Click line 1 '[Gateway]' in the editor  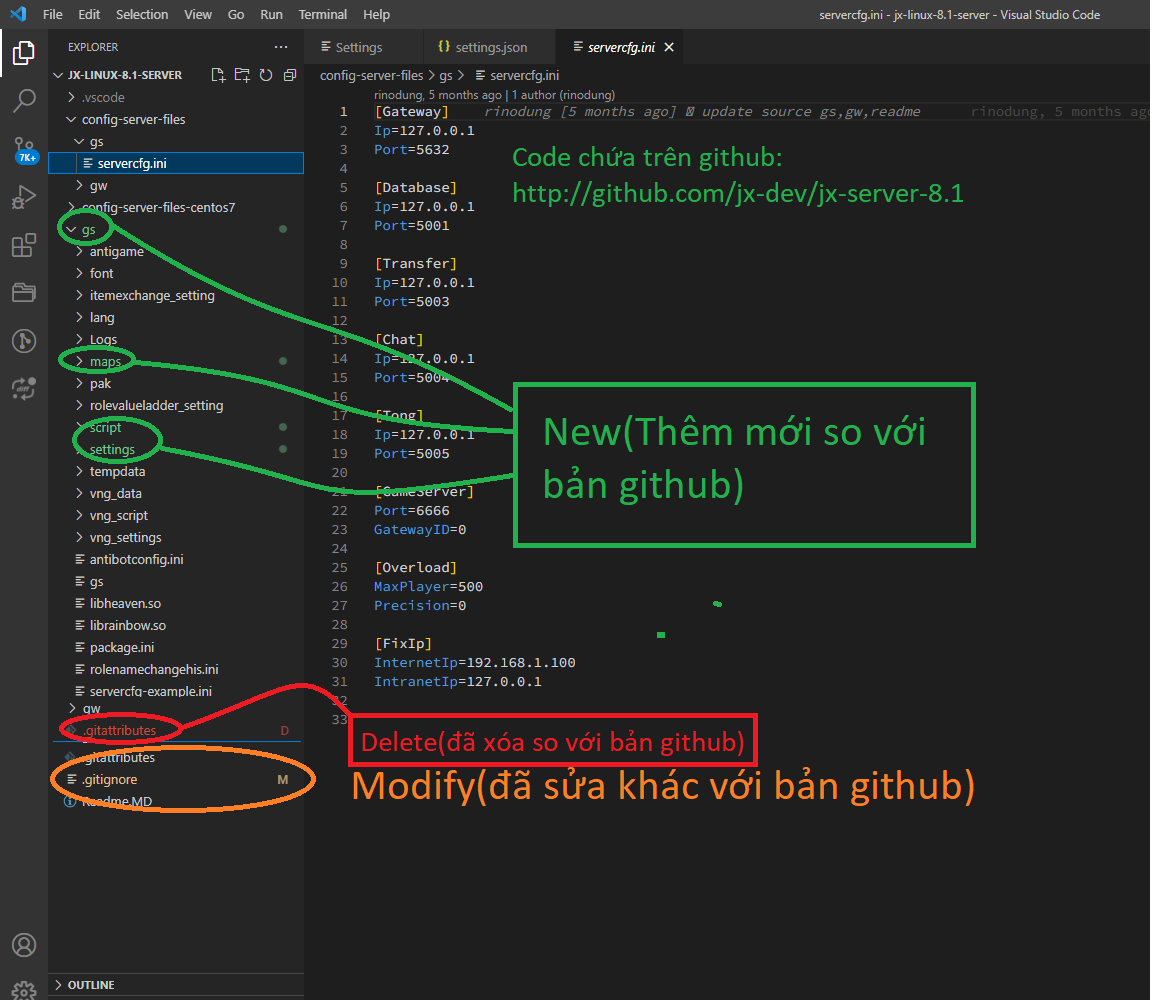coord(411,111)
